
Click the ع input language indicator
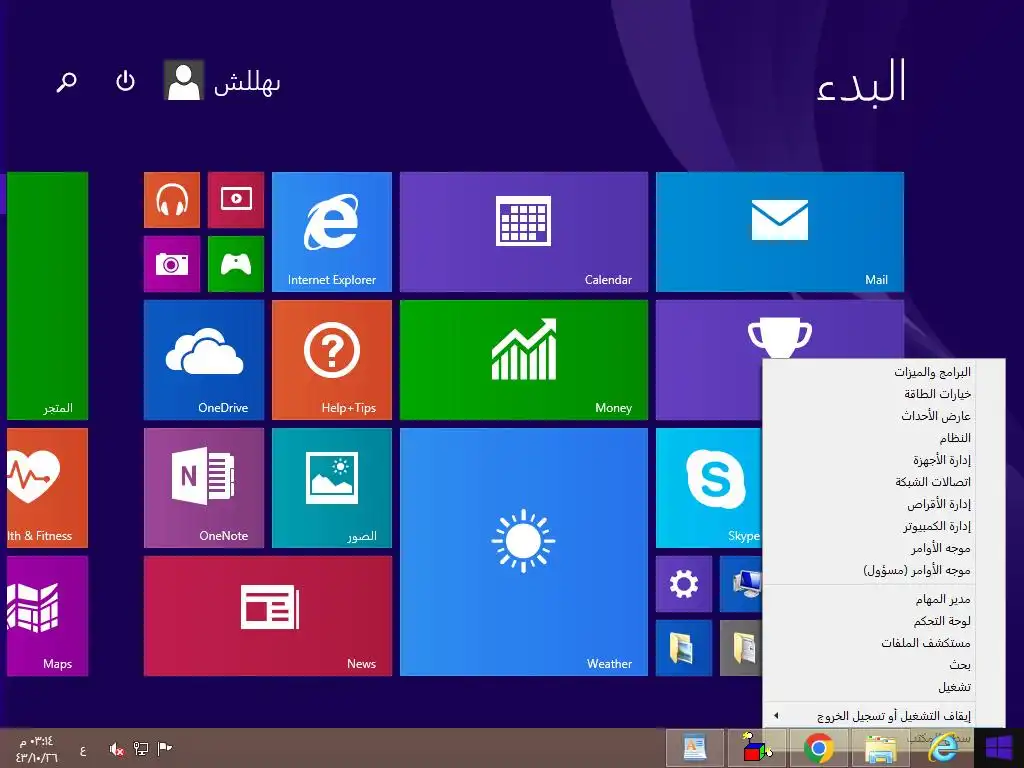tap(83, 751)
